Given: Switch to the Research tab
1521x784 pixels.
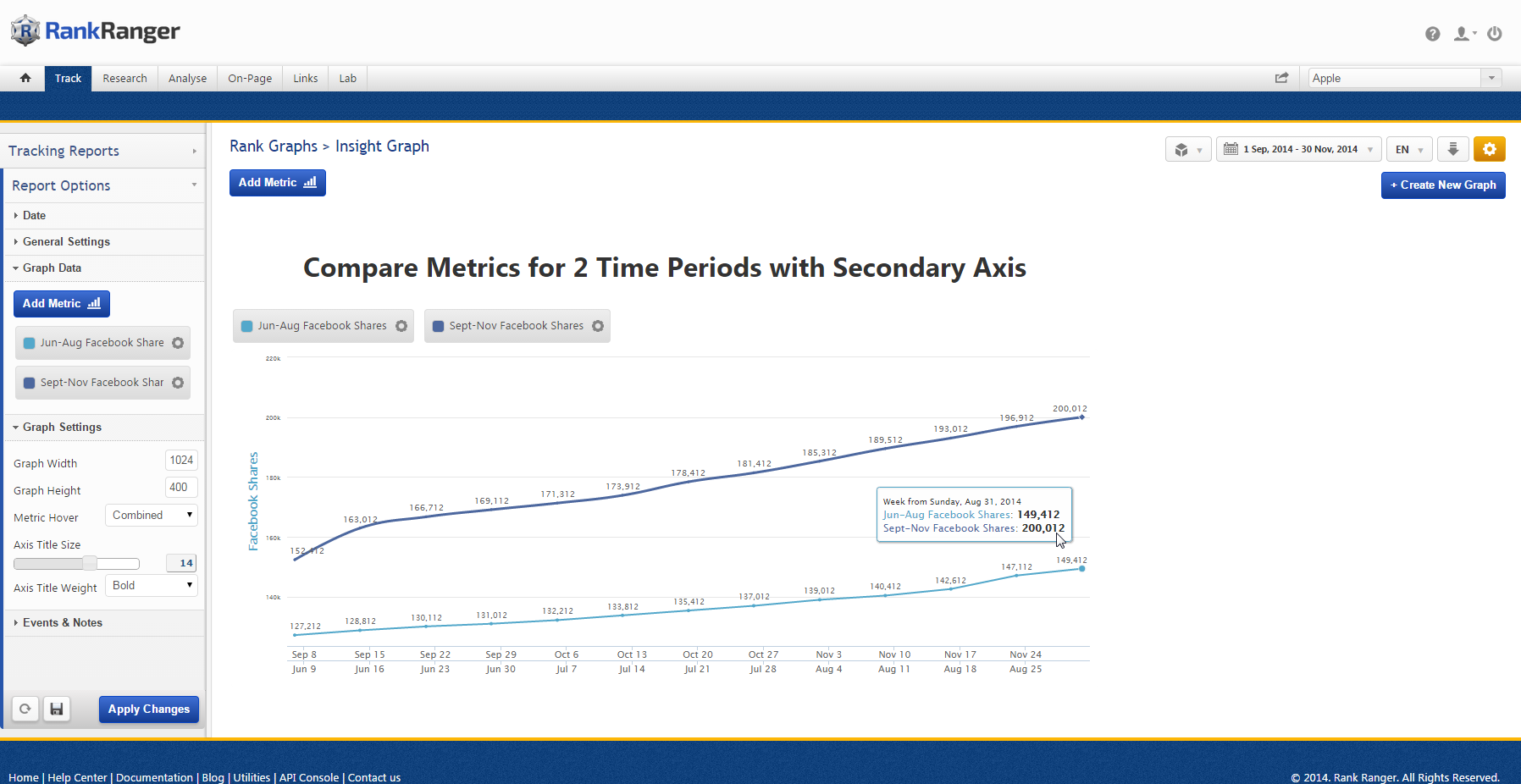Looking at the screenshot, I should click(124, 78).
